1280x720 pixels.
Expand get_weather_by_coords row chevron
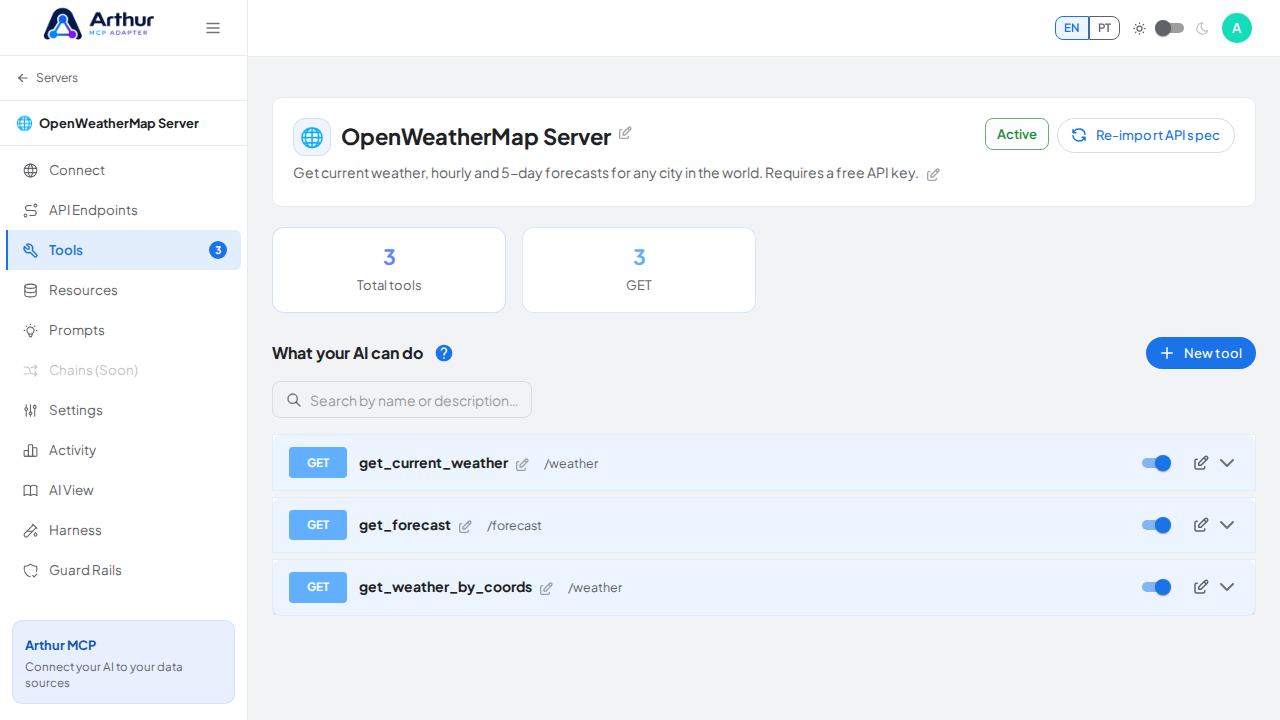click(x=1227, y=587)
